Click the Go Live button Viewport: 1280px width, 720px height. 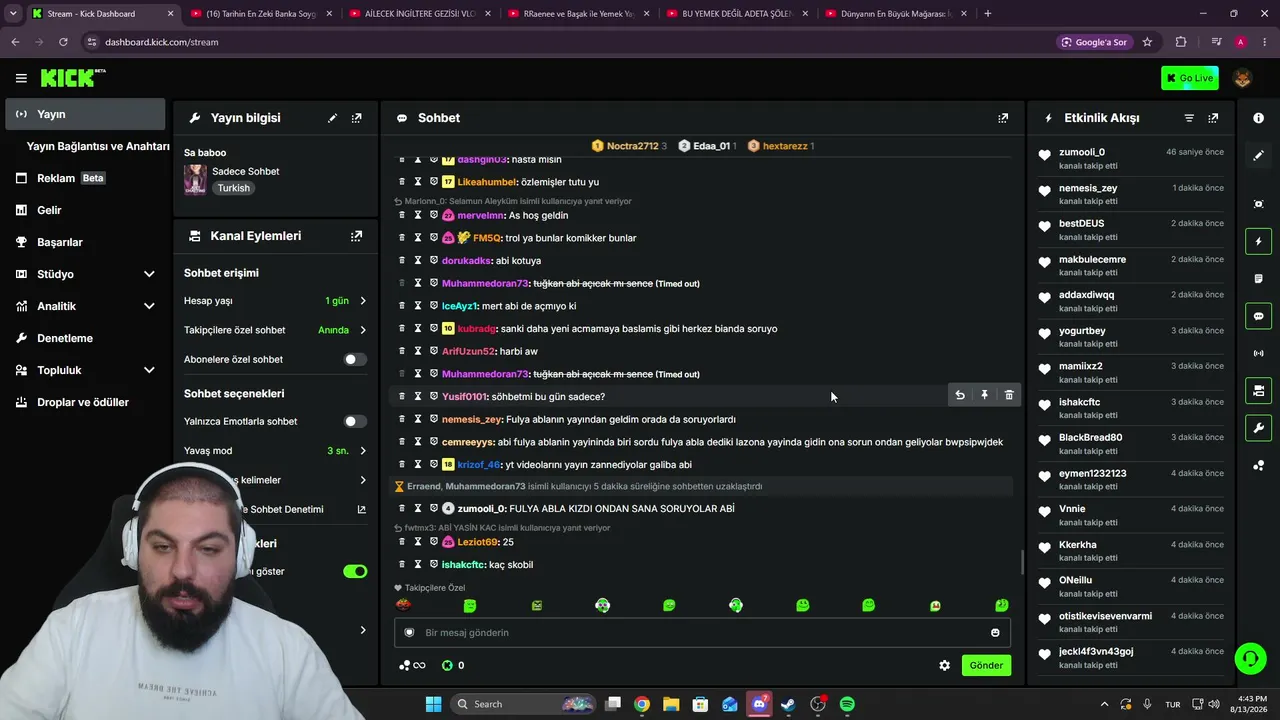1189,78
